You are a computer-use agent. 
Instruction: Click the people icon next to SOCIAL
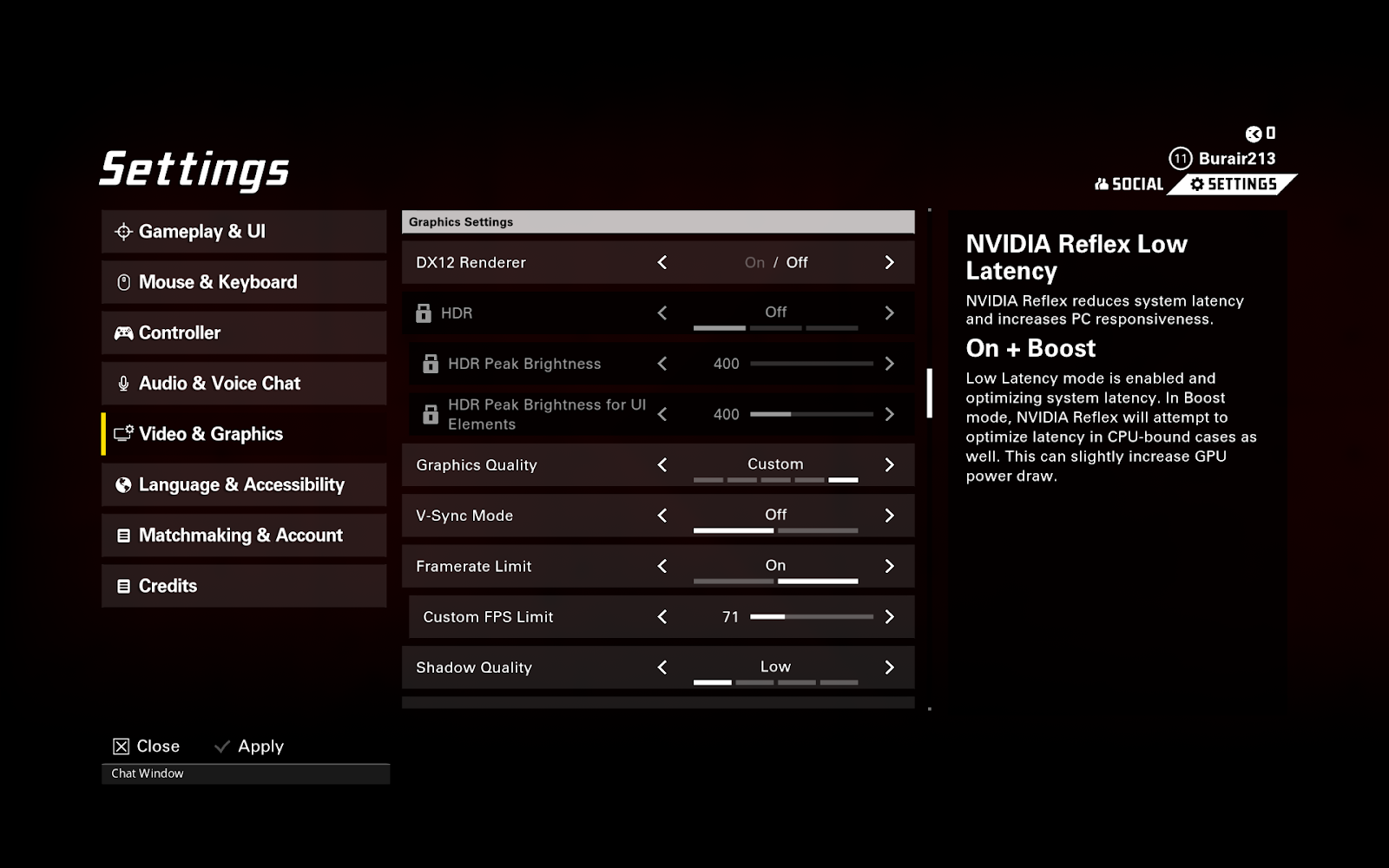click(x=1102, y=184)
